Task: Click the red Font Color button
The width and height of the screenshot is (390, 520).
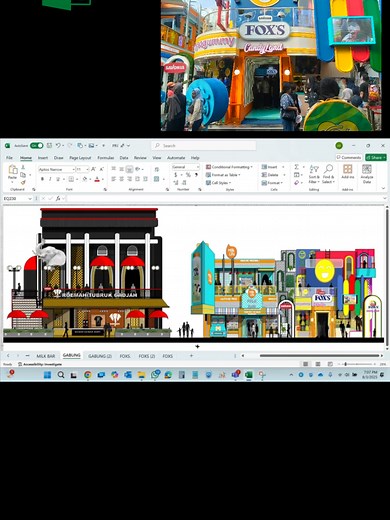Action: click(97, 179)
